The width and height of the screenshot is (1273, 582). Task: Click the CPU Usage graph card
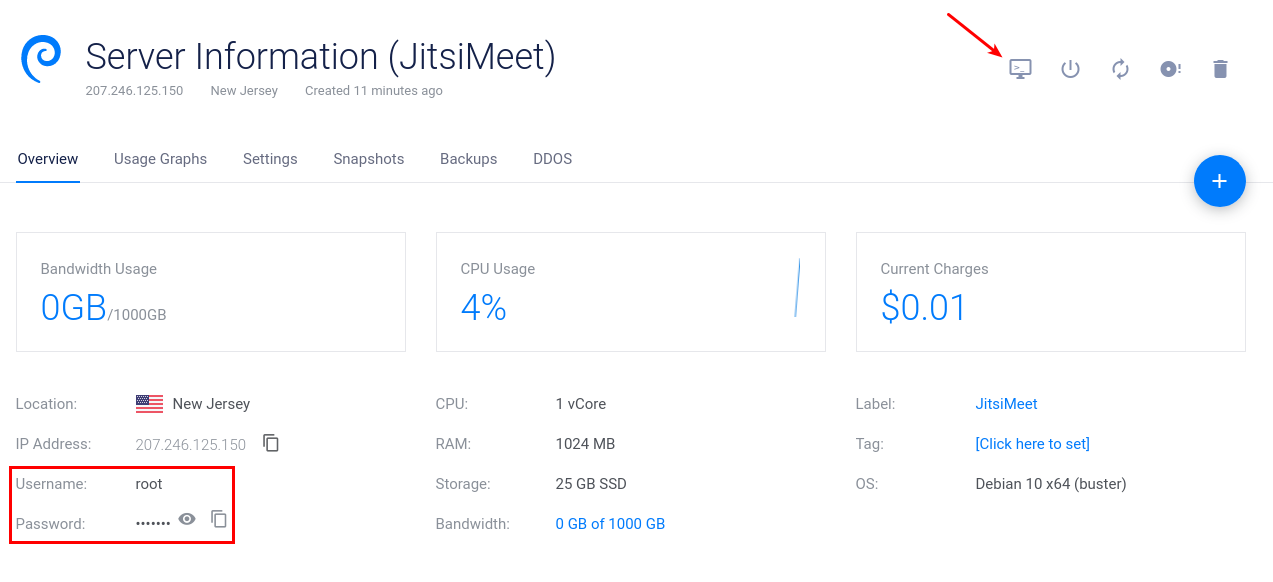(x=630, y=292)
